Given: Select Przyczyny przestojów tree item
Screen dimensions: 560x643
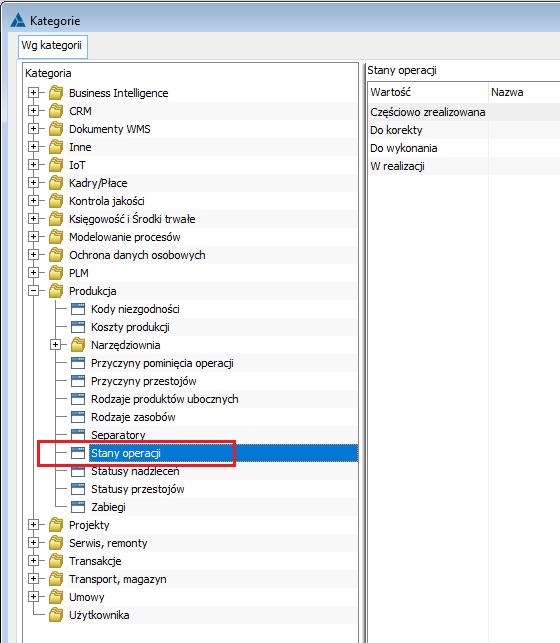Looking at the screenshot, I should tap(143, 381).
